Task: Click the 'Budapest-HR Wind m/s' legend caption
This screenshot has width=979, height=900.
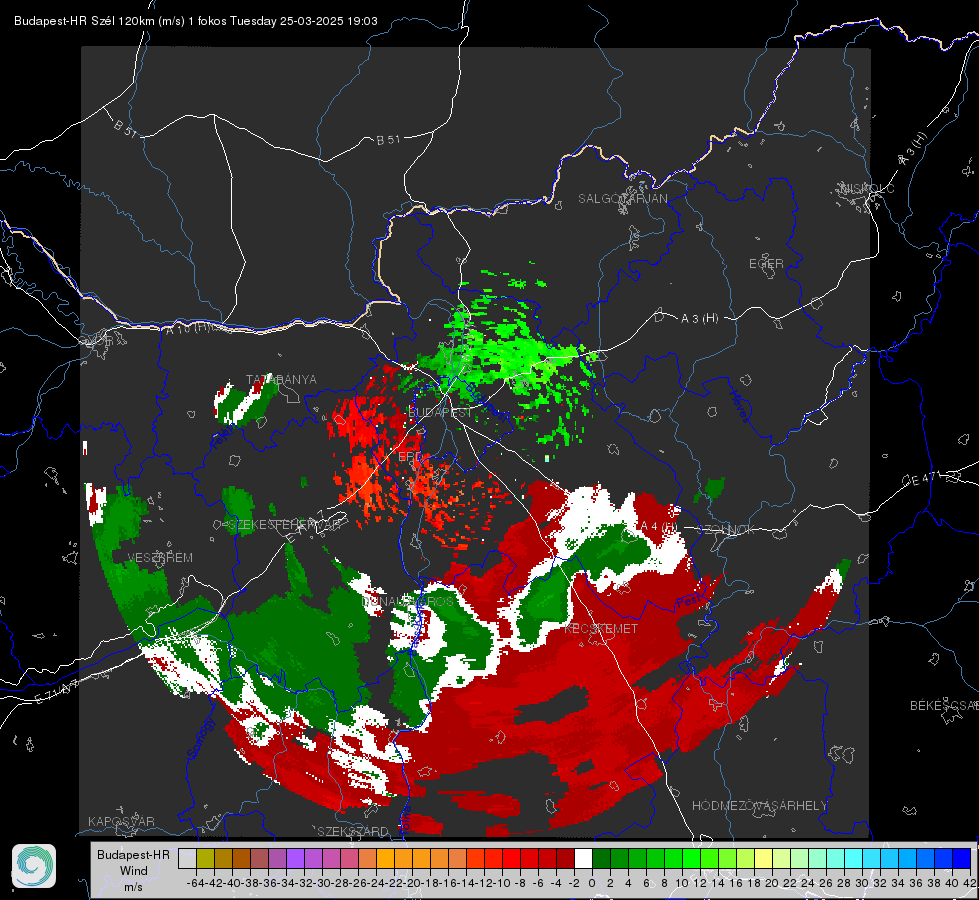Action: 134,871
